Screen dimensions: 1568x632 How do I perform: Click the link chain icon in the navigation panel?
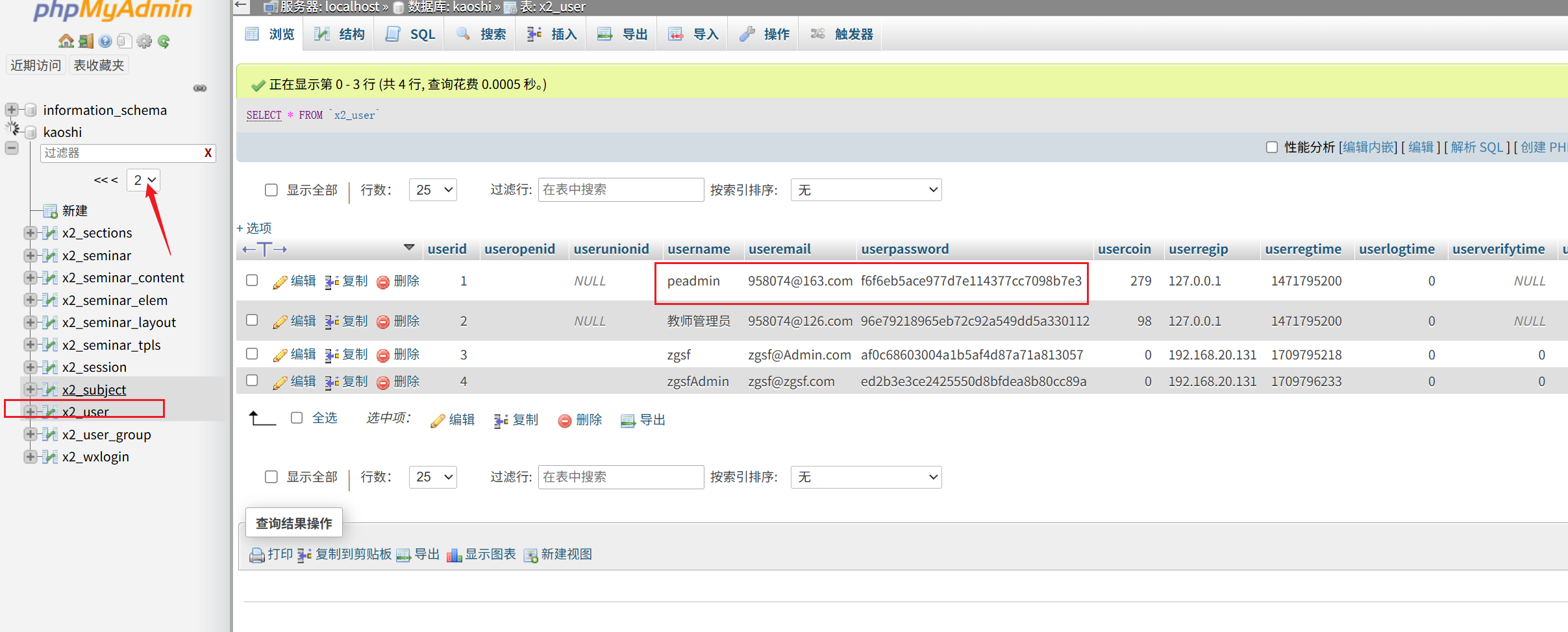[200, 88]
